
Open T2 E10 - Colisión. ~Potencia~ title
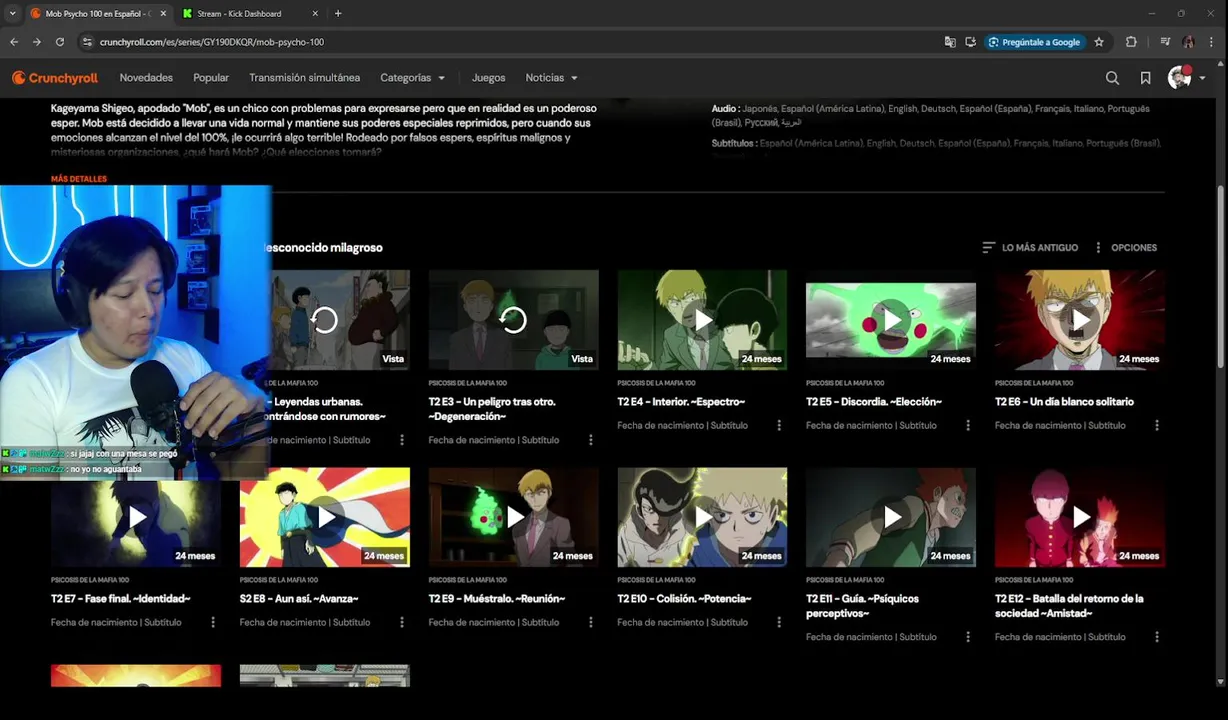tap(684, 599)
